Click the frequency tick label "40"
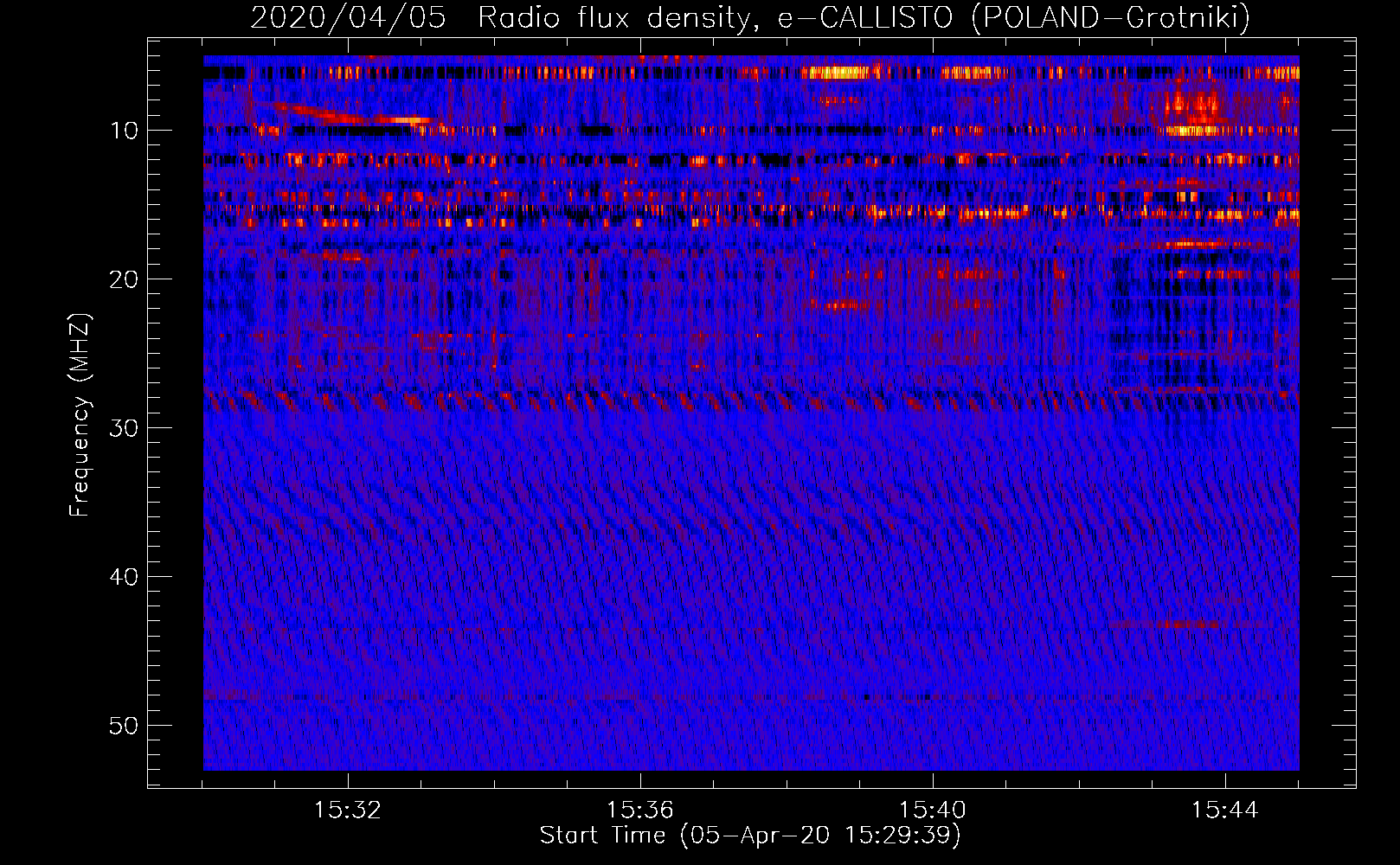This screenshot has height=865, width=1400. (x=124, y=577)
